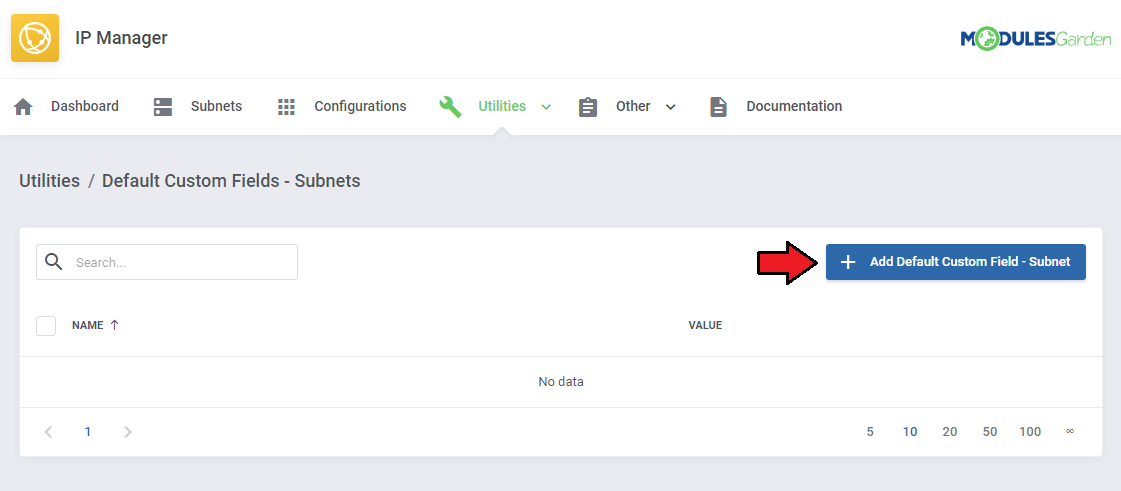
Task: Click the search magnifier icon
Action: click(x=54, y=262)
